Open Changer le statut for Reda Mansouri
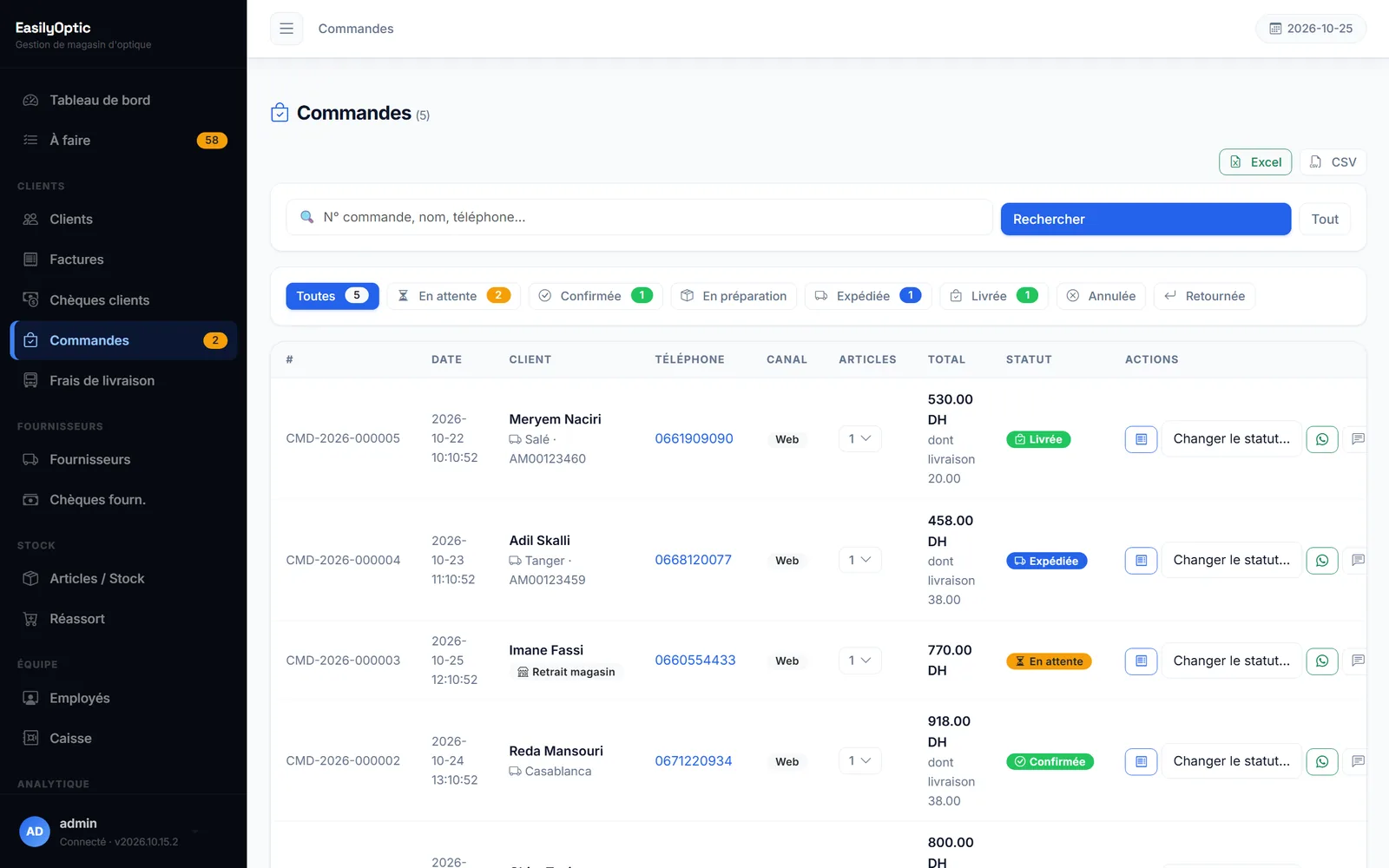Screen dimensions: 1389x868 (x=1231, y=762)
